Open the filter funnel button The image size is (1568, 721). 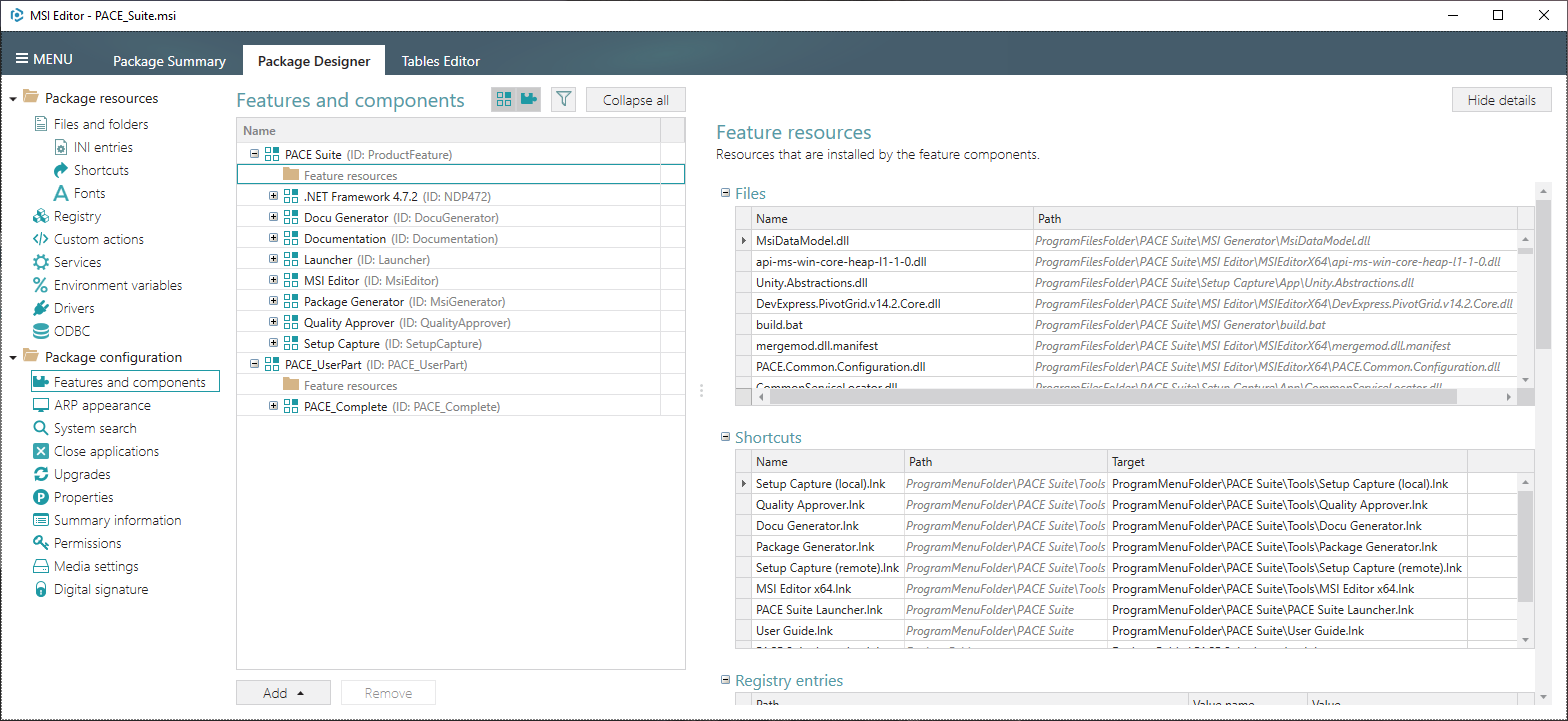564,99
